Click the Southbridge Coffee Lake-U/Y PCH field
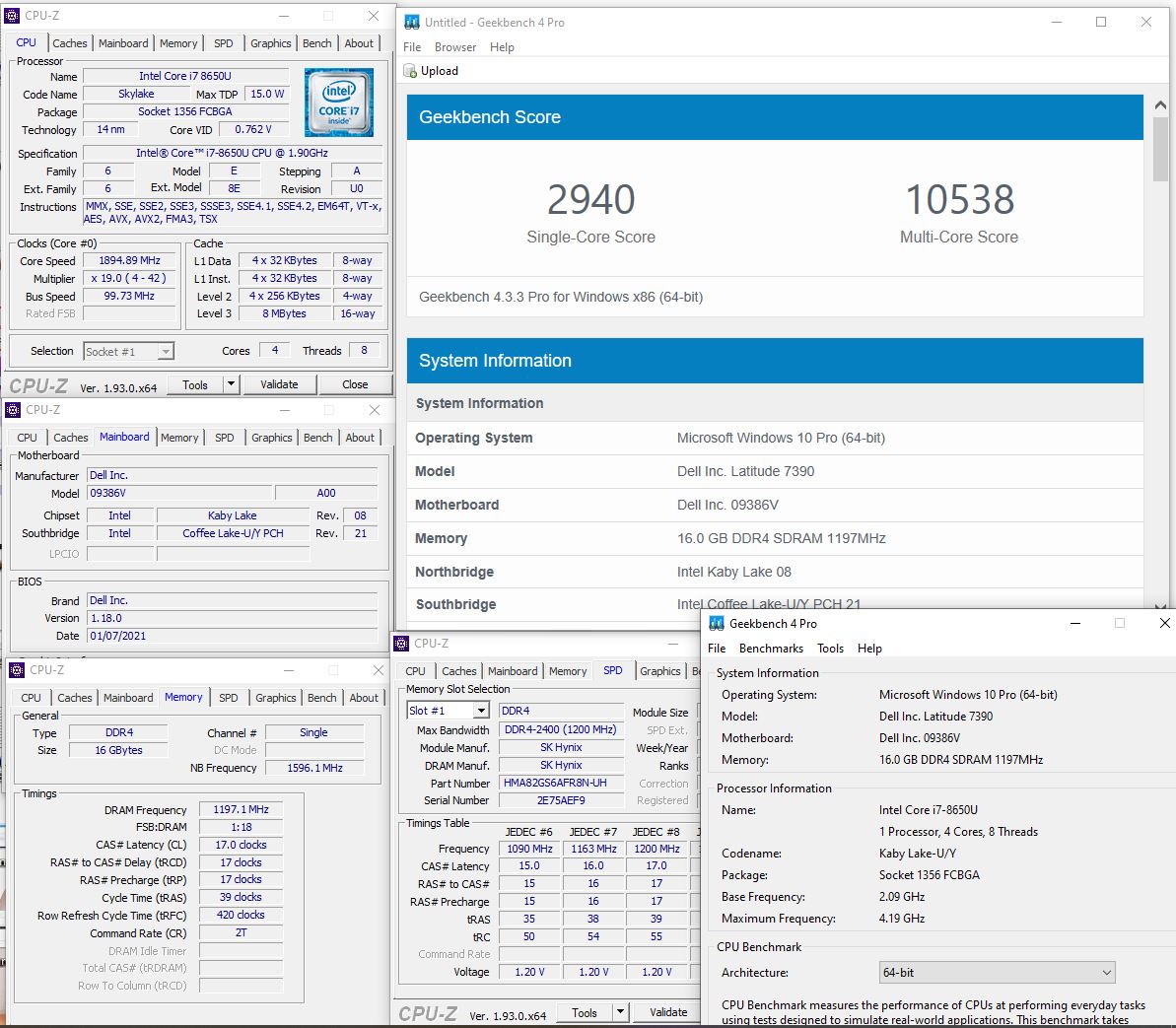The image size is (1176, 1028). click(233, 533)
